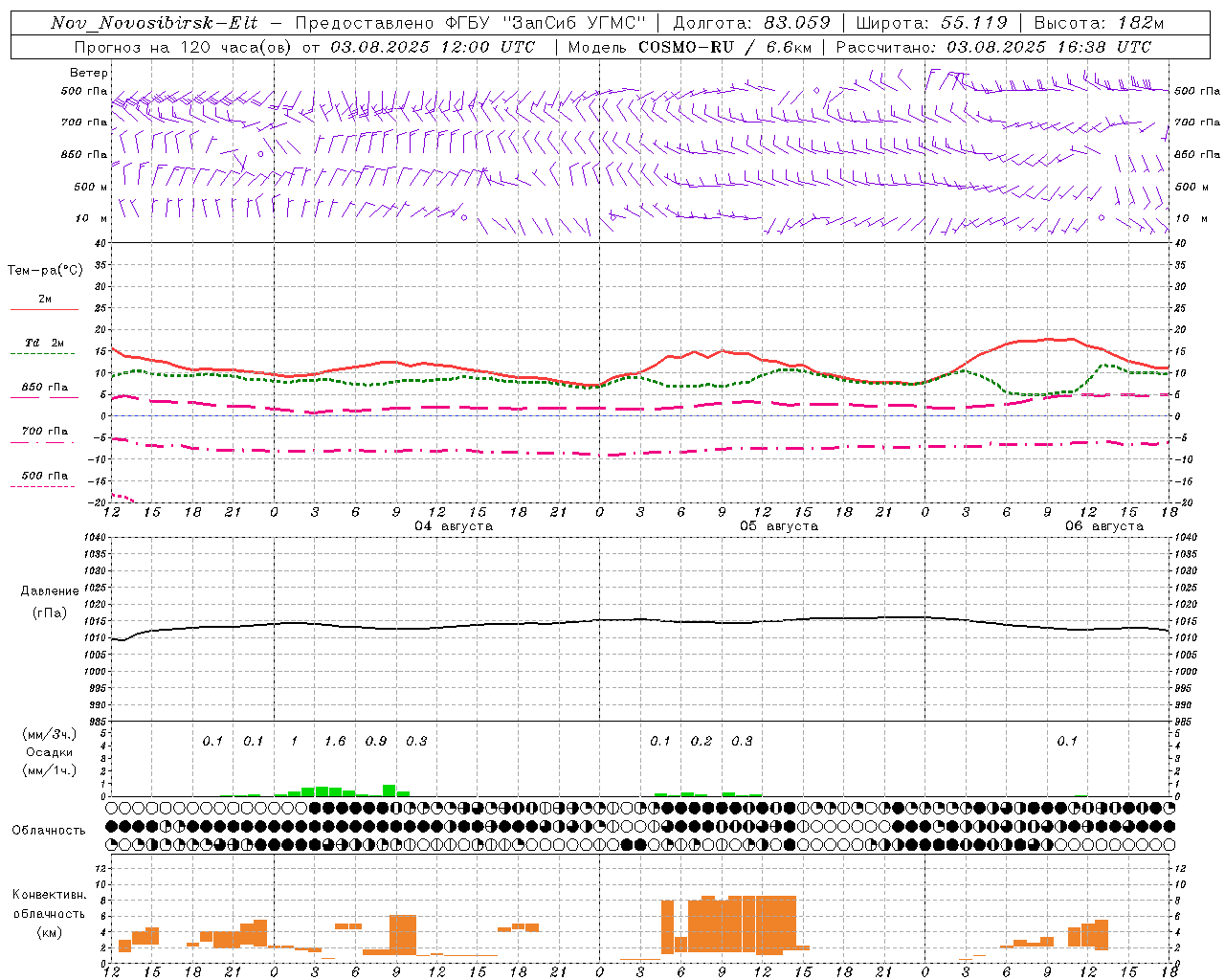
Task: Click the (мм/3ч.) precipitation unit label
Action: coord(50,734)
